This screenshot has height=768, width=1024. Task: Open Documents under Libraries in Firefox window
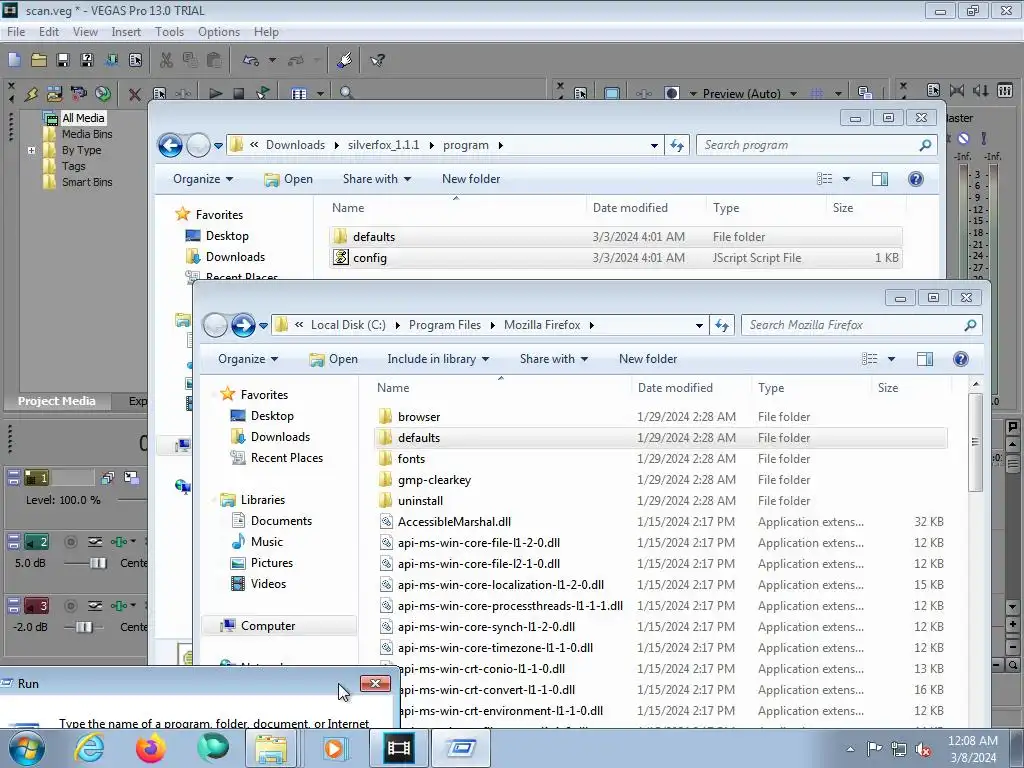tap(281, 520)
